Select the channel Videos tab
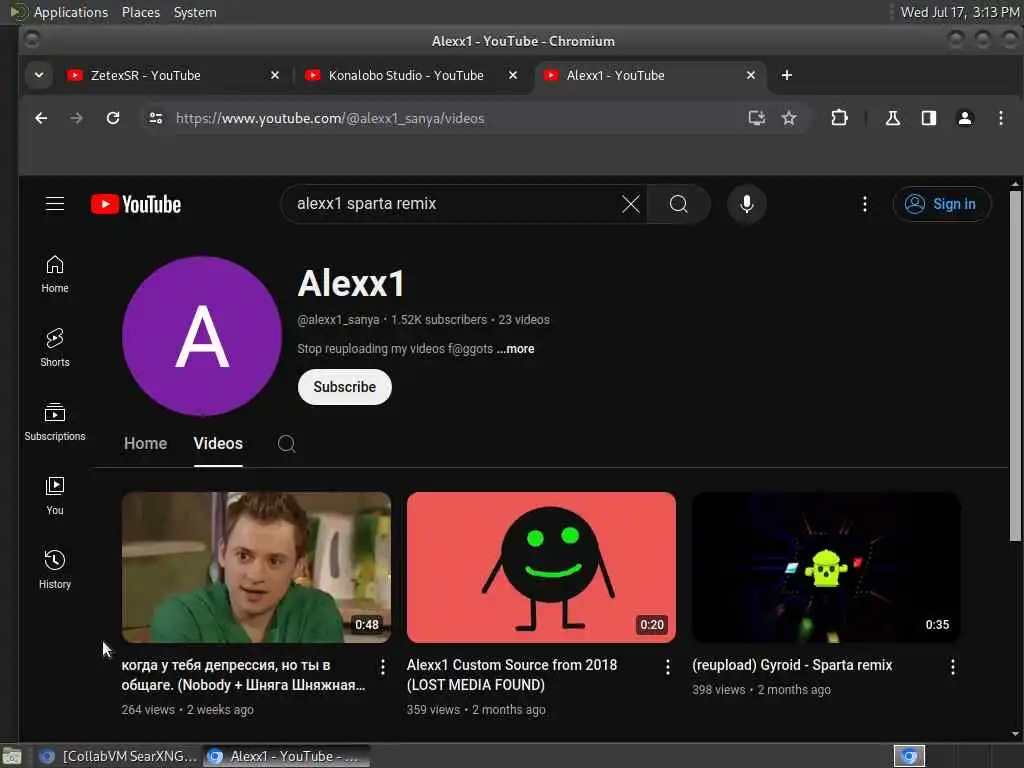This screenshot has width=1024, height=768. tap(218, 443)
